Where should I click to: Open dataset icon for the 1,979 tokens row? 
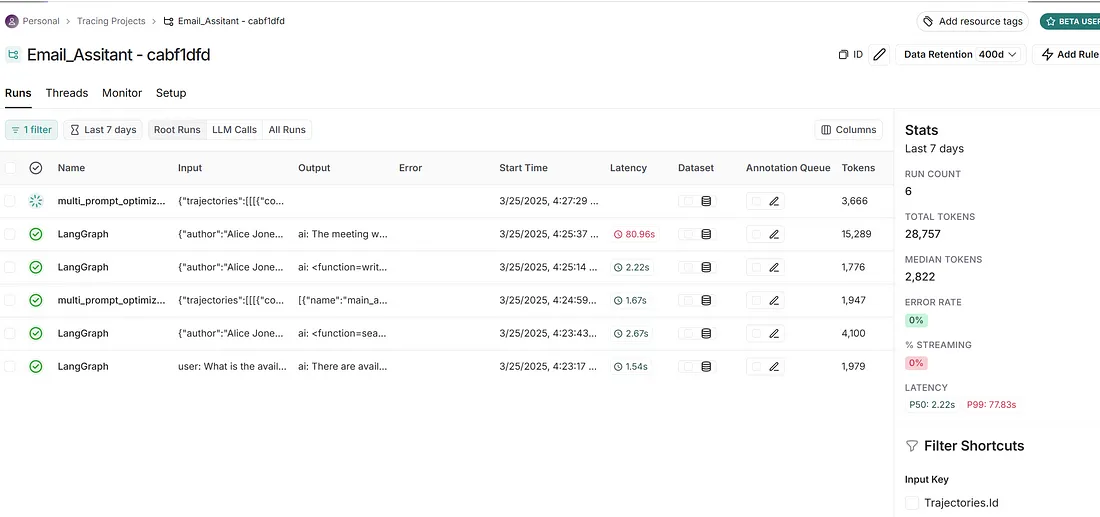pos(706,366)
